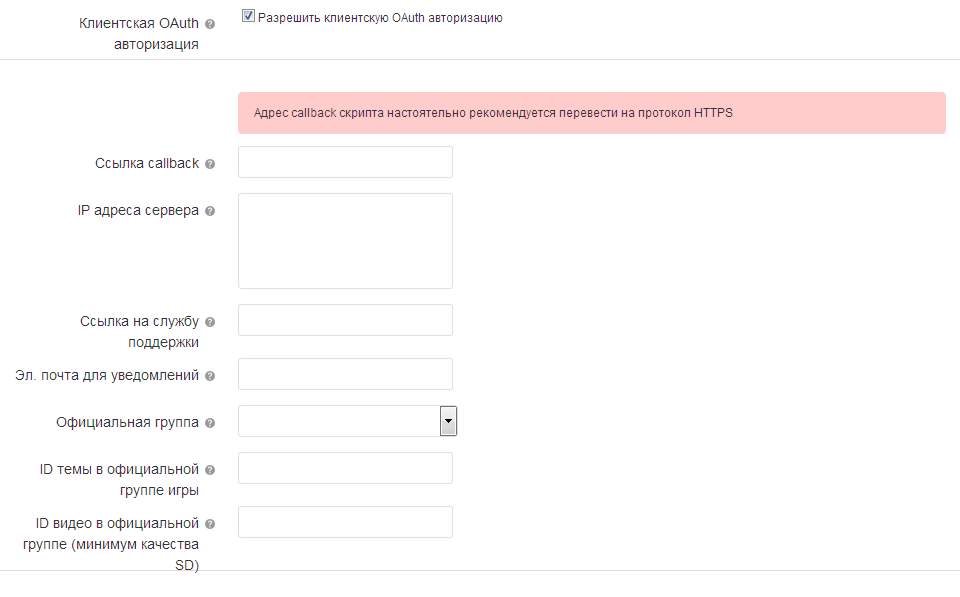Click help icon for Ссылка на службу поддержки
Screen dimensions: 960x597
pos(210,322)
